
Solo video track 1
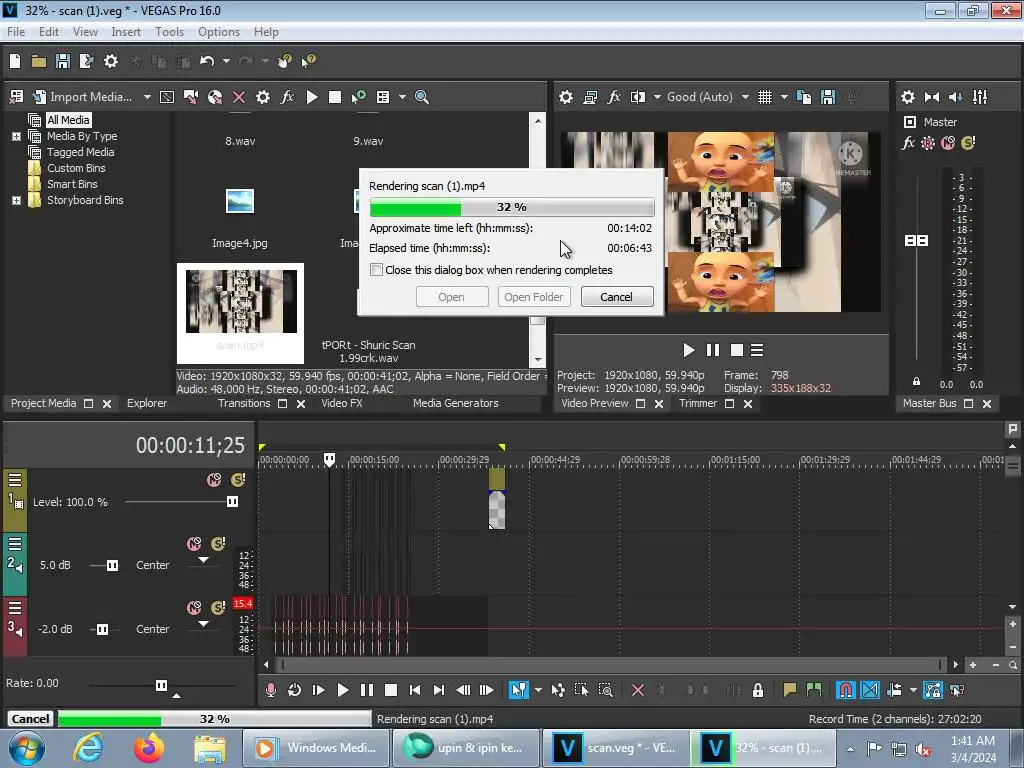tap(238, 480)
